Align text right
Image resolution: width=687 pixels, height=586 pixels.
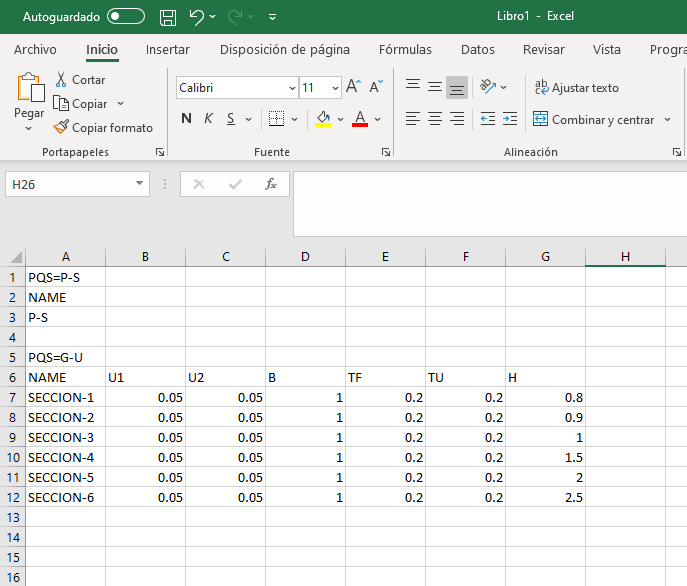(x=457, y=119)
